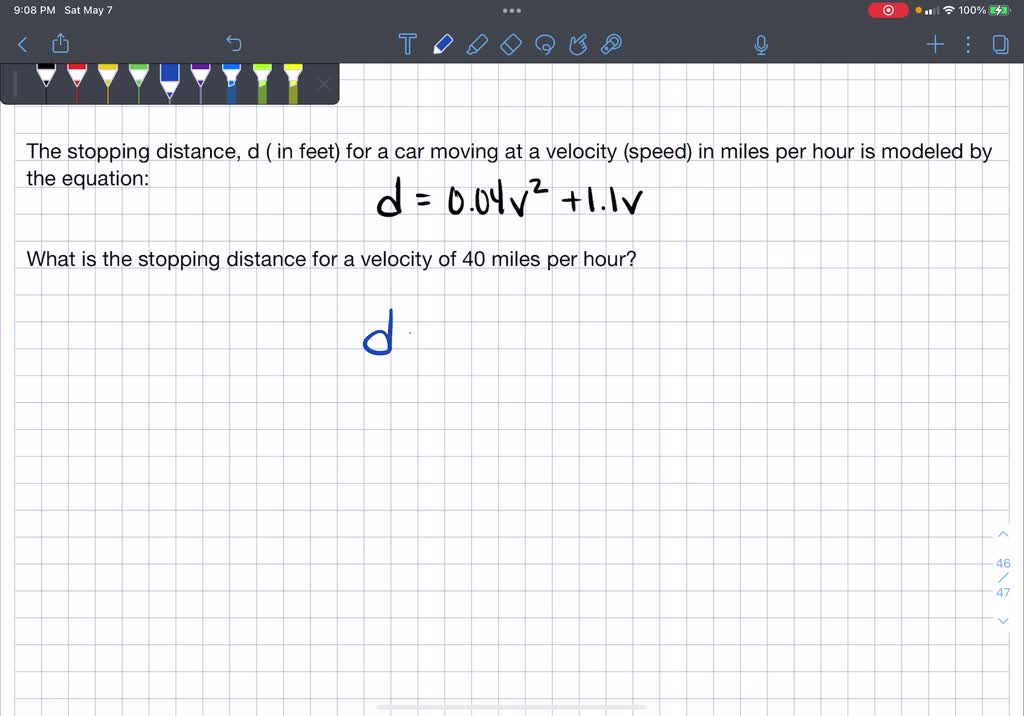The height and width of the screenshot is (716, 1024).
Task: Switch the pen to the red preset
Action: point(79,80)
